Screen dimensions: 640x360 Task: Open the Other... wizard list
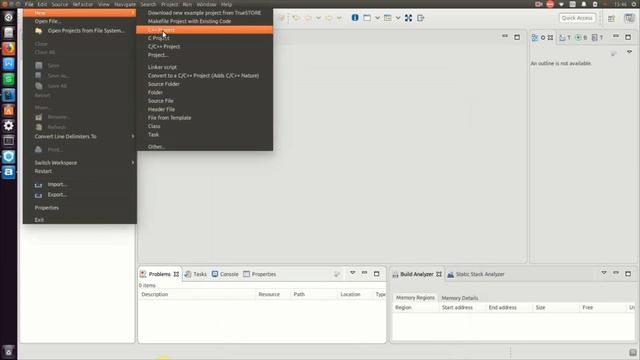tap(156, 147)
